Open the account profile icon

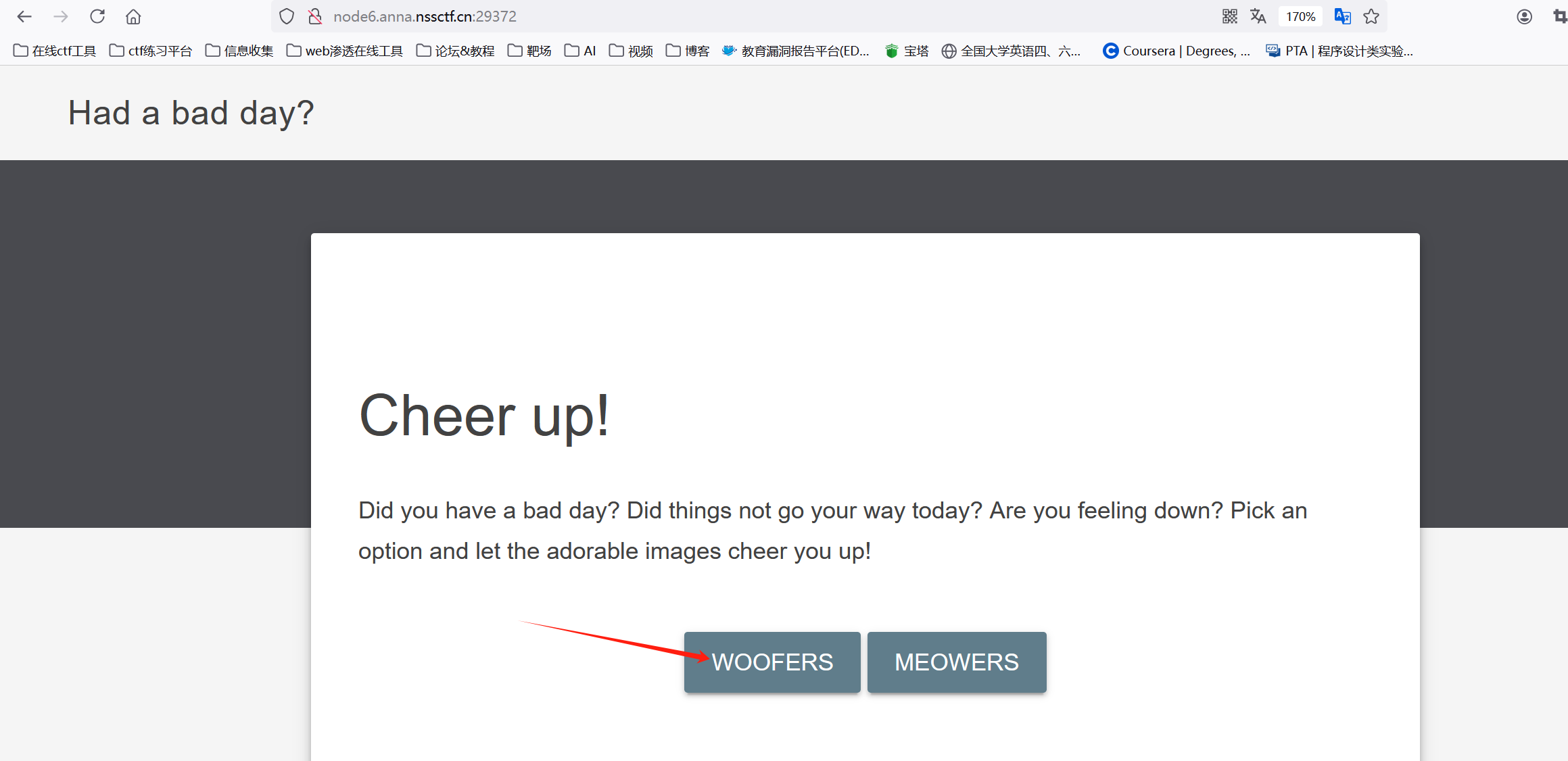click(x=1524, y=16)
